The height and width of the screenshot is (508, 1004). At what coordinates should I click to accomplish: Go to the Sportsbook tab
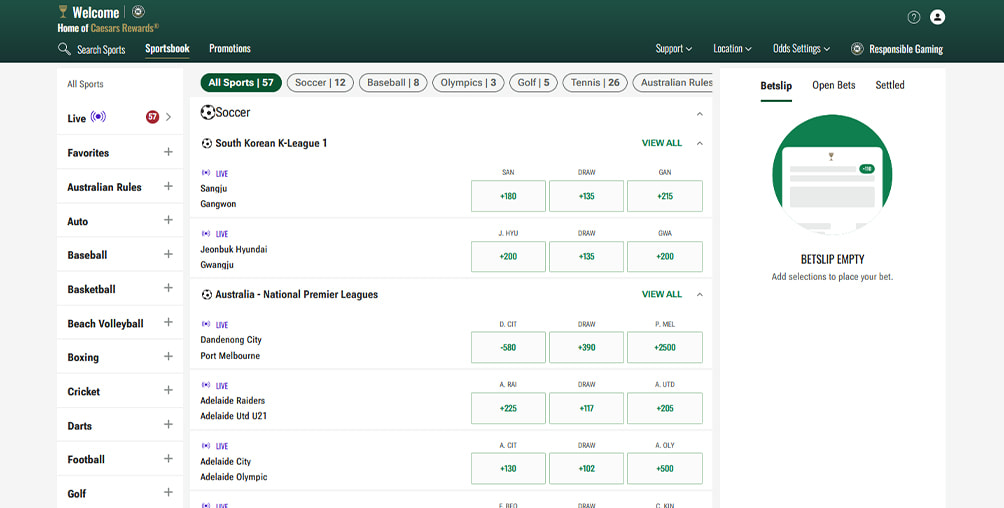(x=167, y=49)
